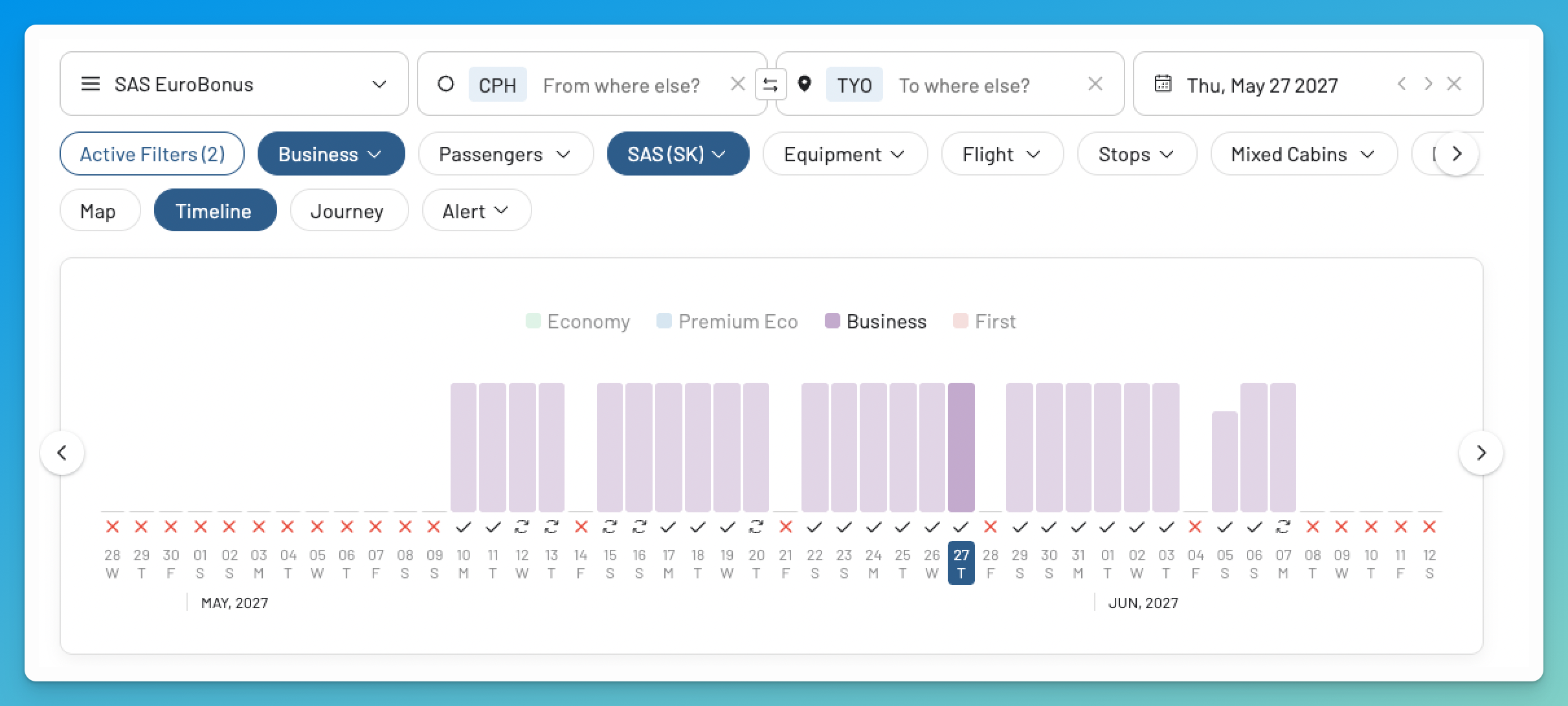The image size is (1568, 706).
Task: Open the Flight filter dropdown
Action: pos(1002,154)
